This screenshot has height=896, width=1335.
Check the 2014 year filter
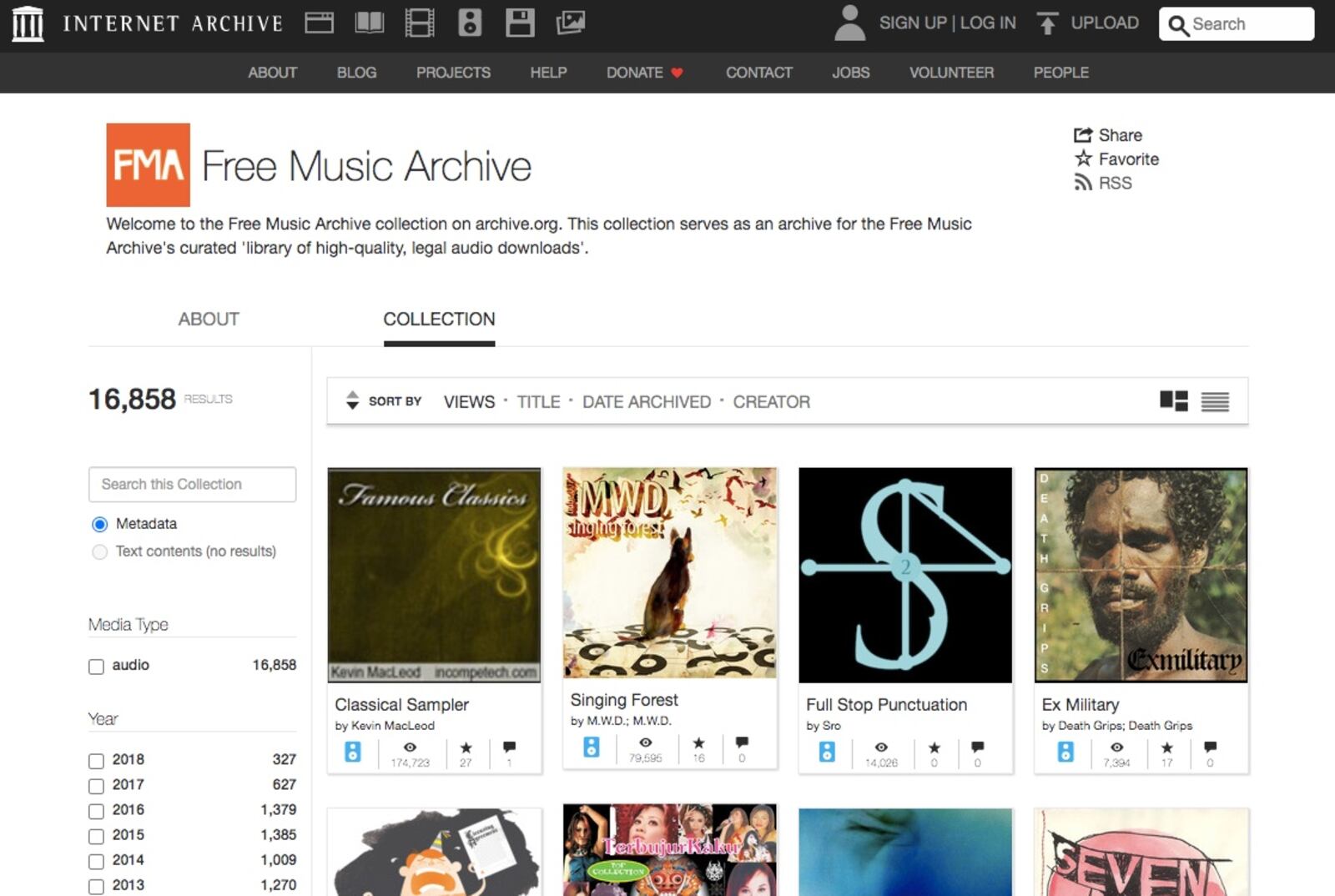[96, 861]
